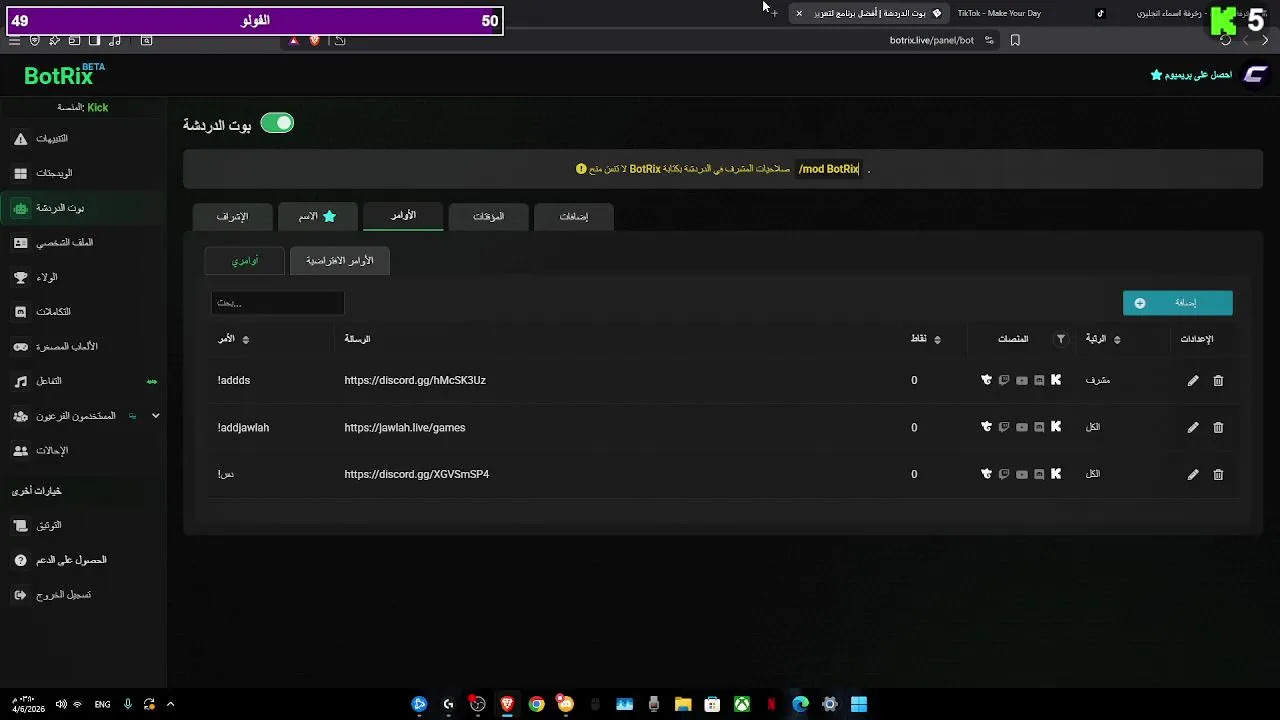Toggle Kick platform for !addjawlah row
This screenshot has width=1280, height=720.
(1056, 427)
